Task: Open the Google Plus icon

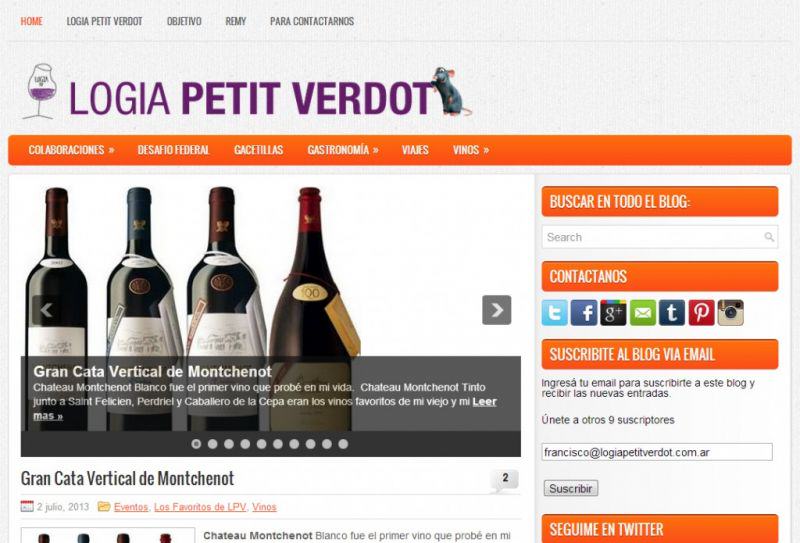Action: pyautogui.click(x=613, y=313)
